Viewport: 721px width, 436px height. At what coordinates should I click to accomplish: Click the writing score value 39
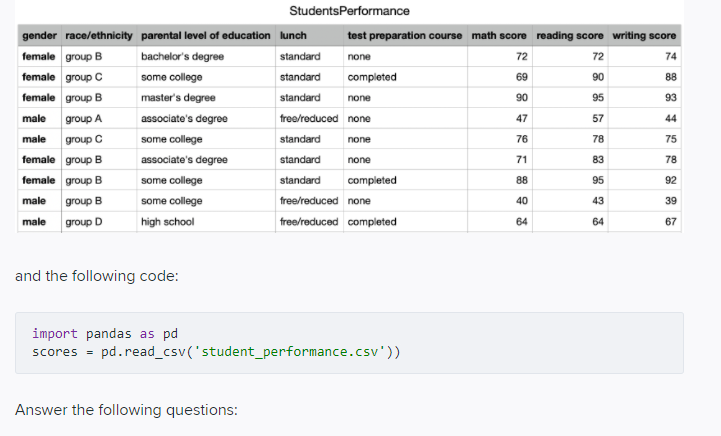coord(670,201)
